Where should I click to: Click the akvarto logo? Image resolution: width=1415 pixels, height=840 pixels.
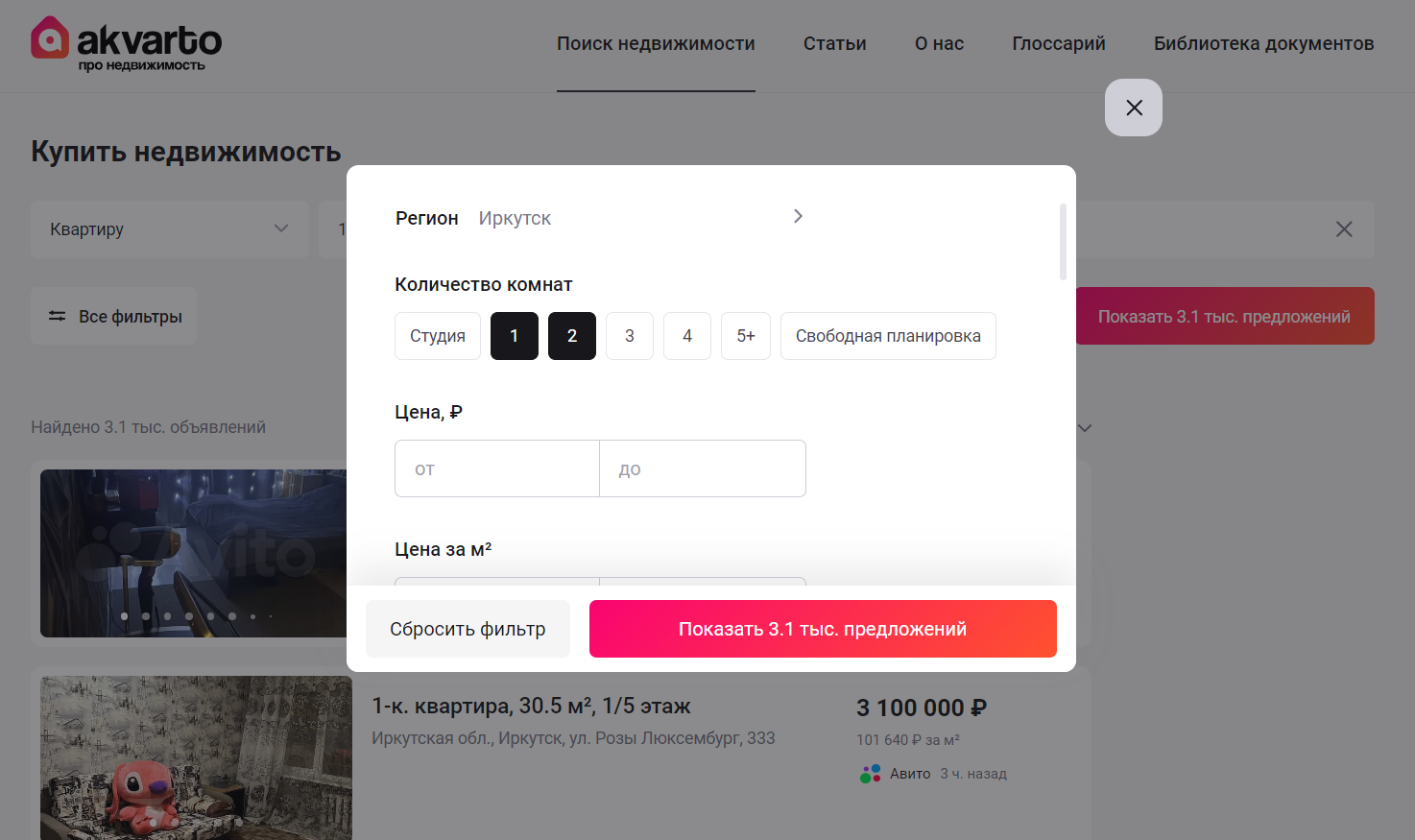coord(126,43)
